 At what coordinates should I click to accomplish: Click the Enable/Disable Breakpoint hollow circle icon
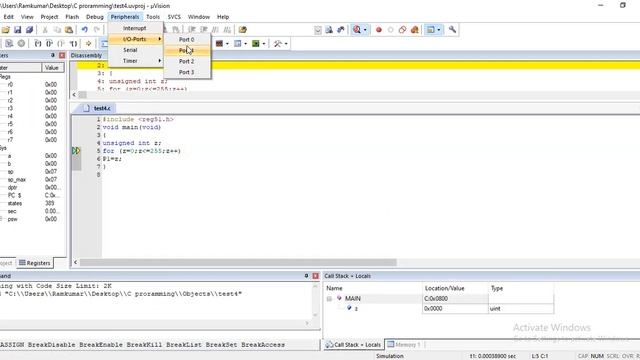tap(391, 30)
